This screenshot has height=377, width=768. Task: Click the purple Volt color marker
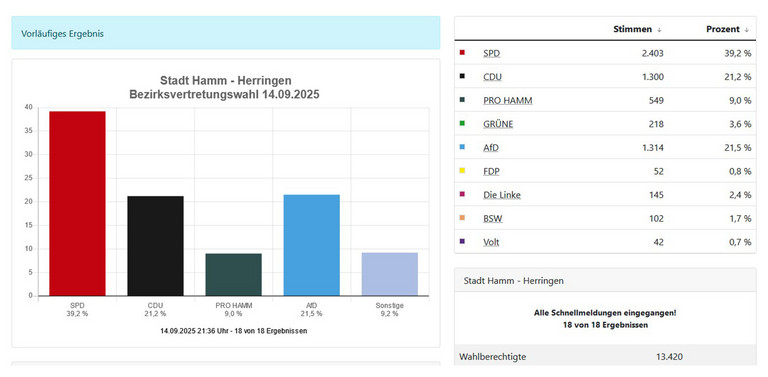click(x=462, y=241)
